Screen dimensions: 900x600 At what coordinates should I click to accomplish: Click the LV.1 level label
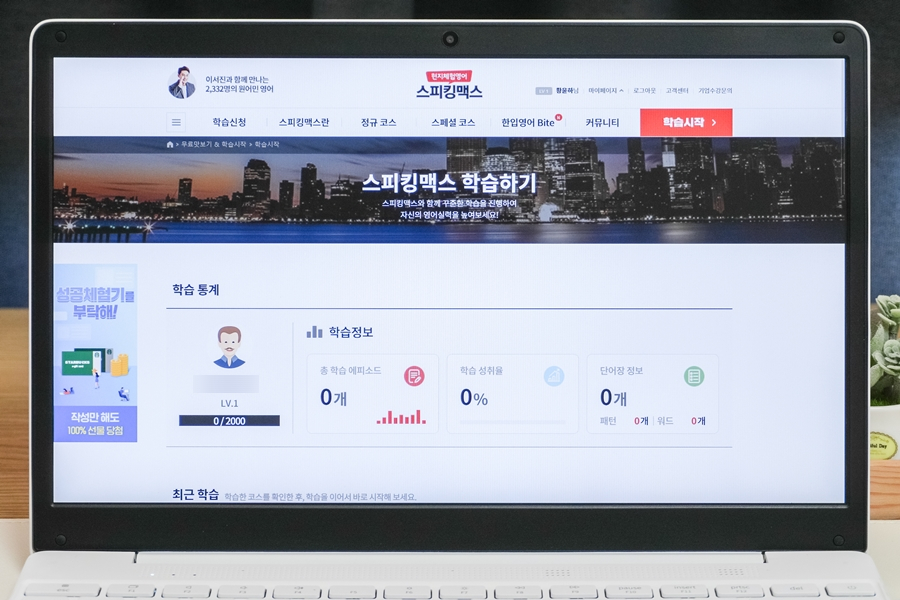pos(229,403)
